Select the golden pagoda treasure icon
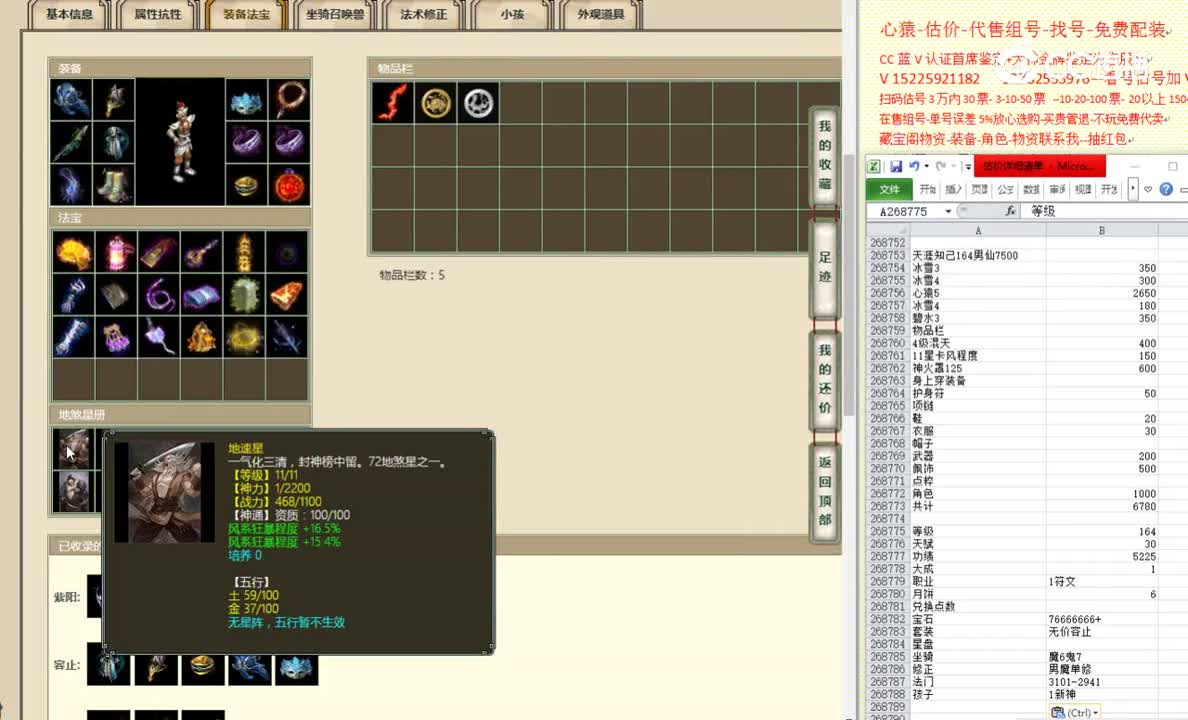1188x720 pixels. coord(244,252)
